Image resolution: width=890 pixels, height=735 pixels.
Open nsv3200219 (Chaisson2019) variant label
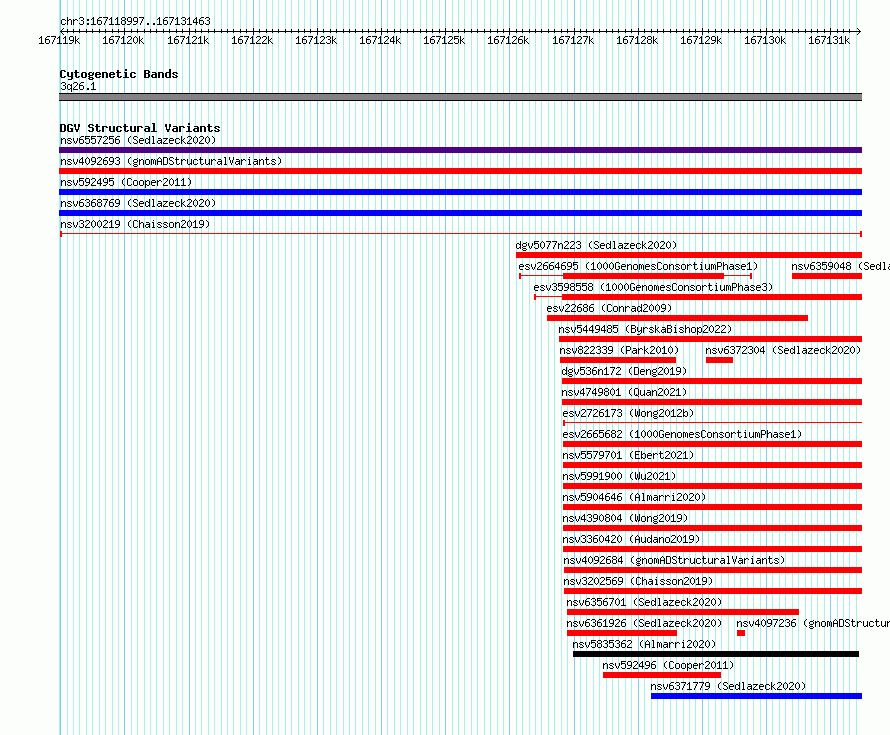[x=135, y=224]
